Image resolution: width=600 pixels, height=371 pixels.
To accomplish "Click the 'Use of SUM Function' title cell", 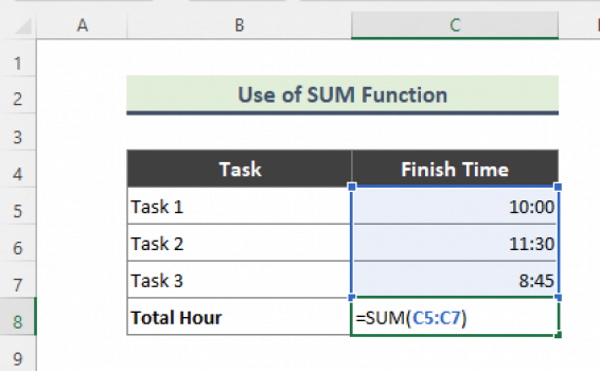I will [342, 94].
